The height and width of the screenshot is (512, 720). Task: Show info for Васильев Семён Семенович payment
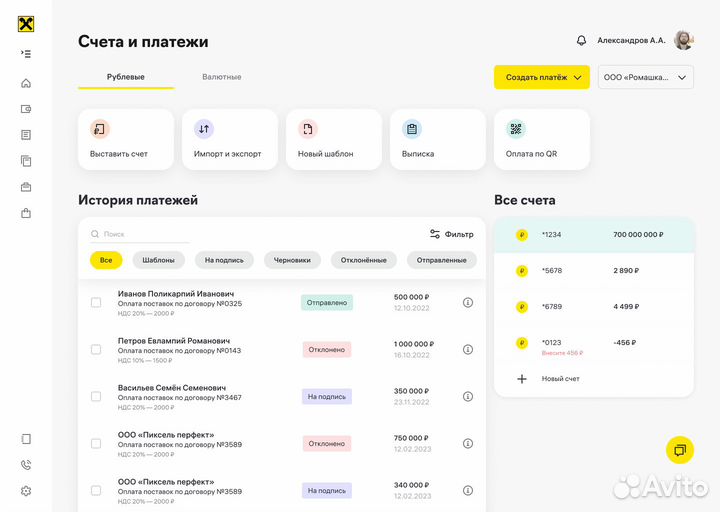point(467,396)
